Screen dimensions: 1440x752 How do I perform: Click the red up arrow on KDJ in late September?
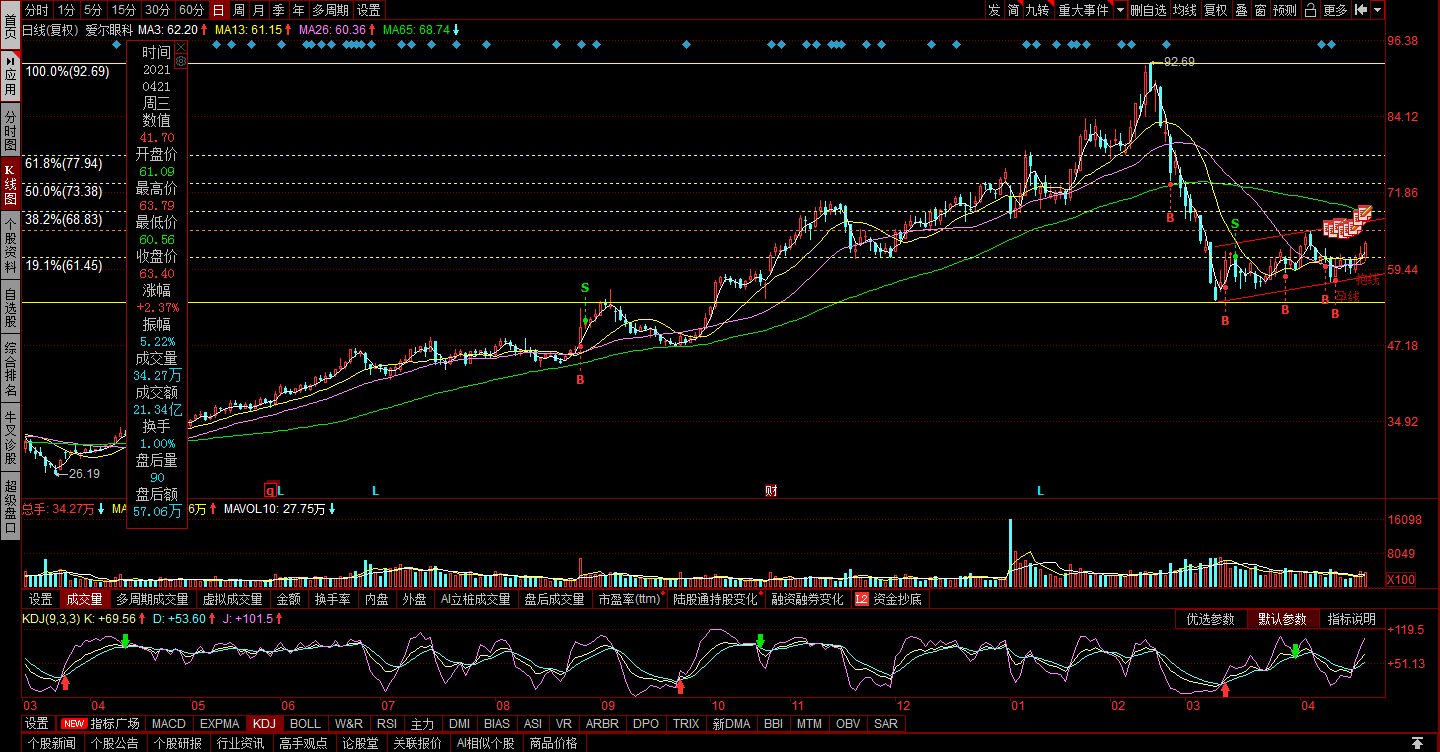pyautogui.click(x=680, y=686)
